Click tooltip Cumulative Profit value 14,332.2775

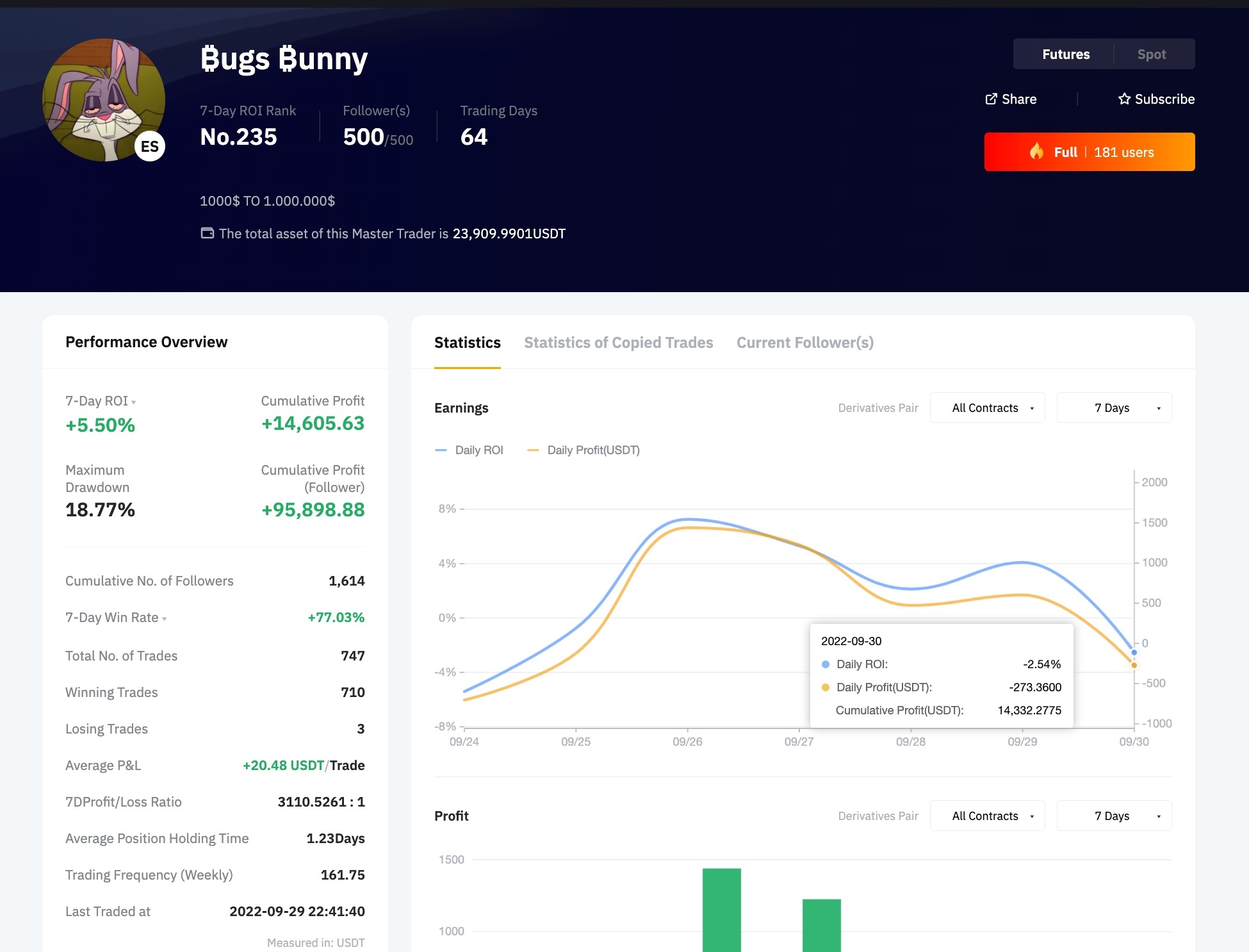(1029, 710)
